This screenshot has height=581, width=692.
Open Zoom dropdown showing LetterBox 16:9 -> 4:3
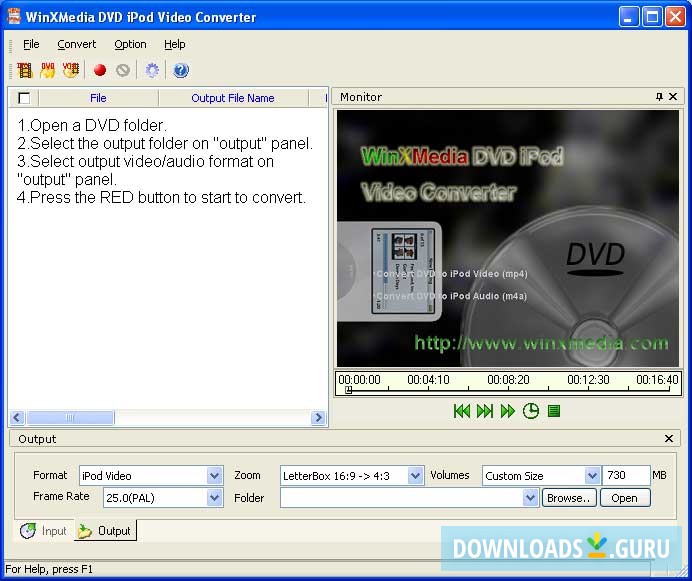coord(415,475)
